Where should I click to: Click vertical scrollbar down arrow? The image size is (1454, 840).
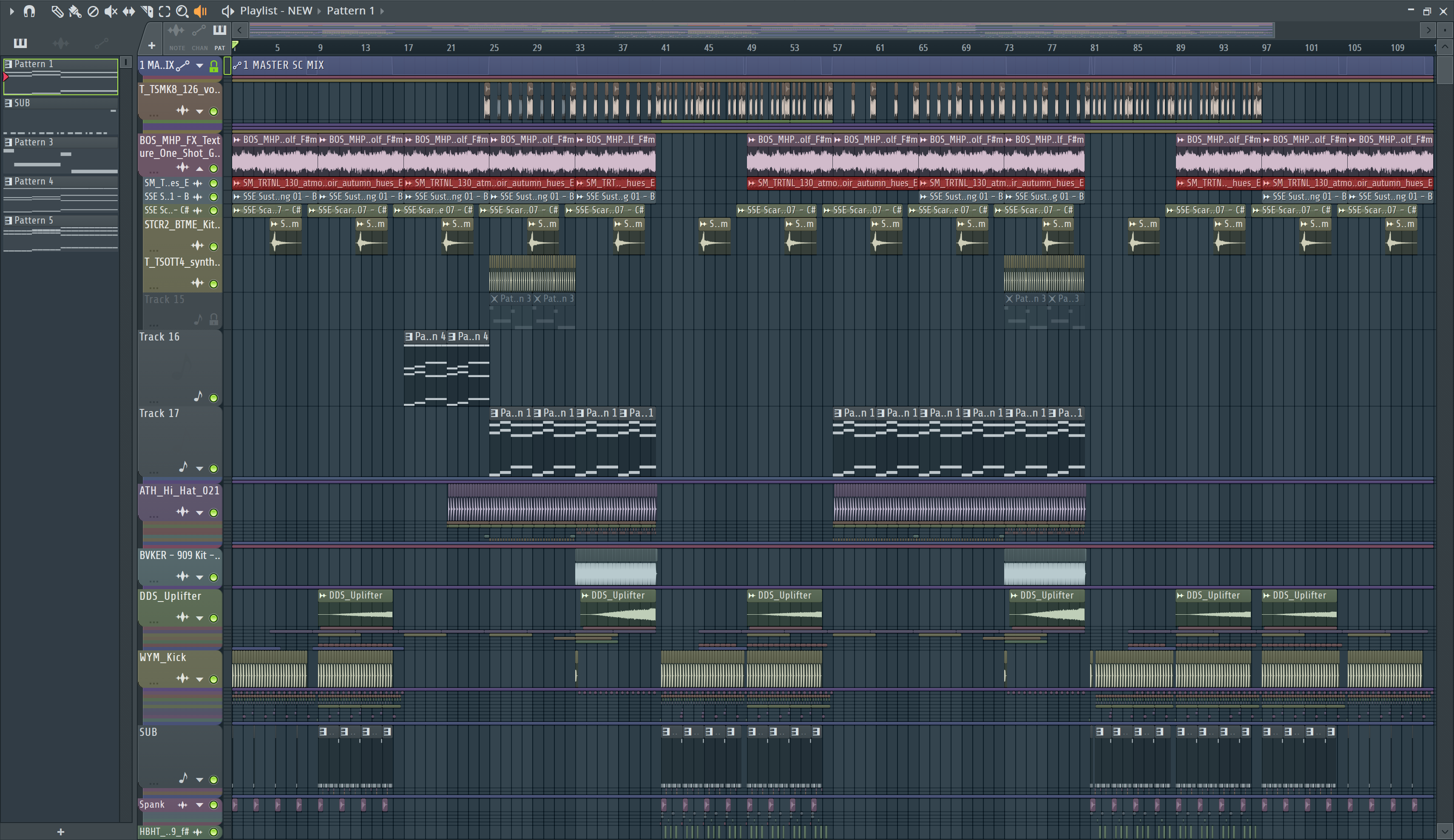pyautogui.click(x=1444, y=832)
